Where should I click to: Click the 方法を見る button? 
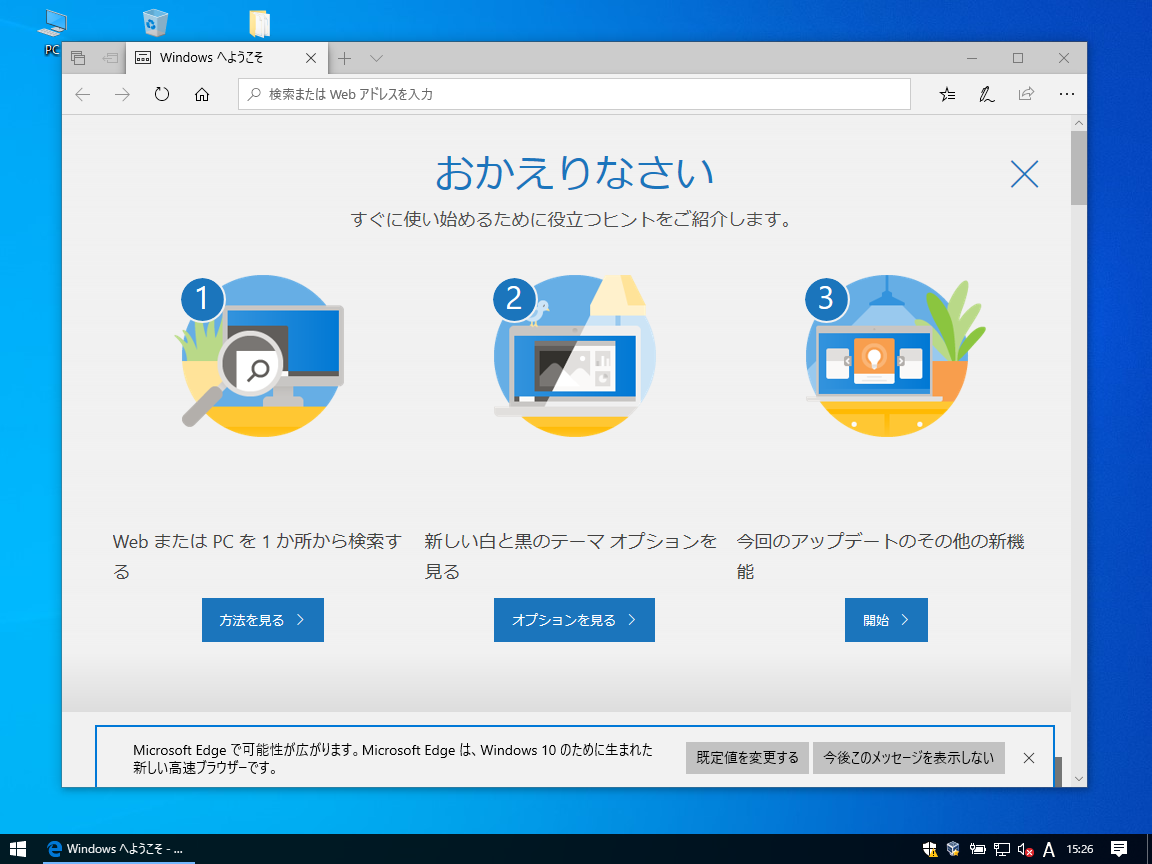(263, 620)
